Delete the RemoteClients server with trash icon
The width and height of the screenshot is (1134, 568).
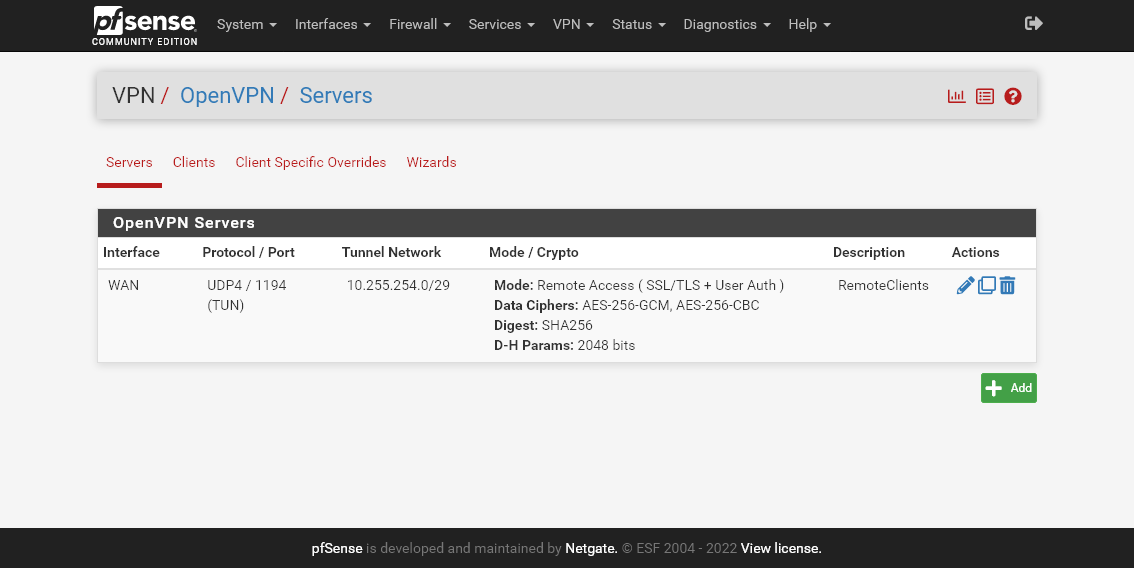point(1007,286)
